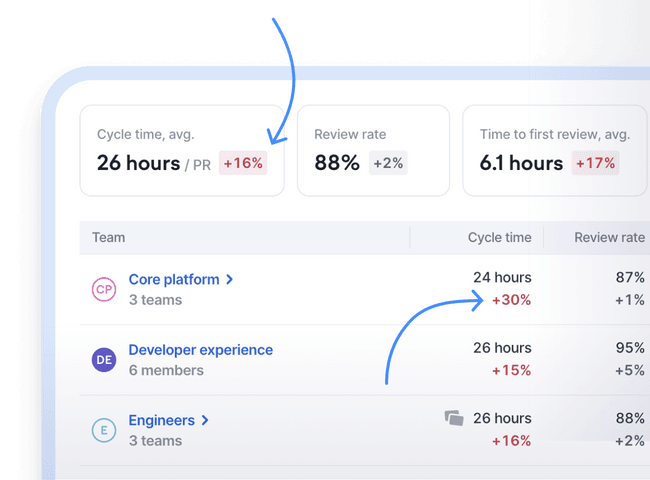This screenshot has width=650, height=480.
Task: Select the Cycle time avg. metric card
Action: click(181, 150)
